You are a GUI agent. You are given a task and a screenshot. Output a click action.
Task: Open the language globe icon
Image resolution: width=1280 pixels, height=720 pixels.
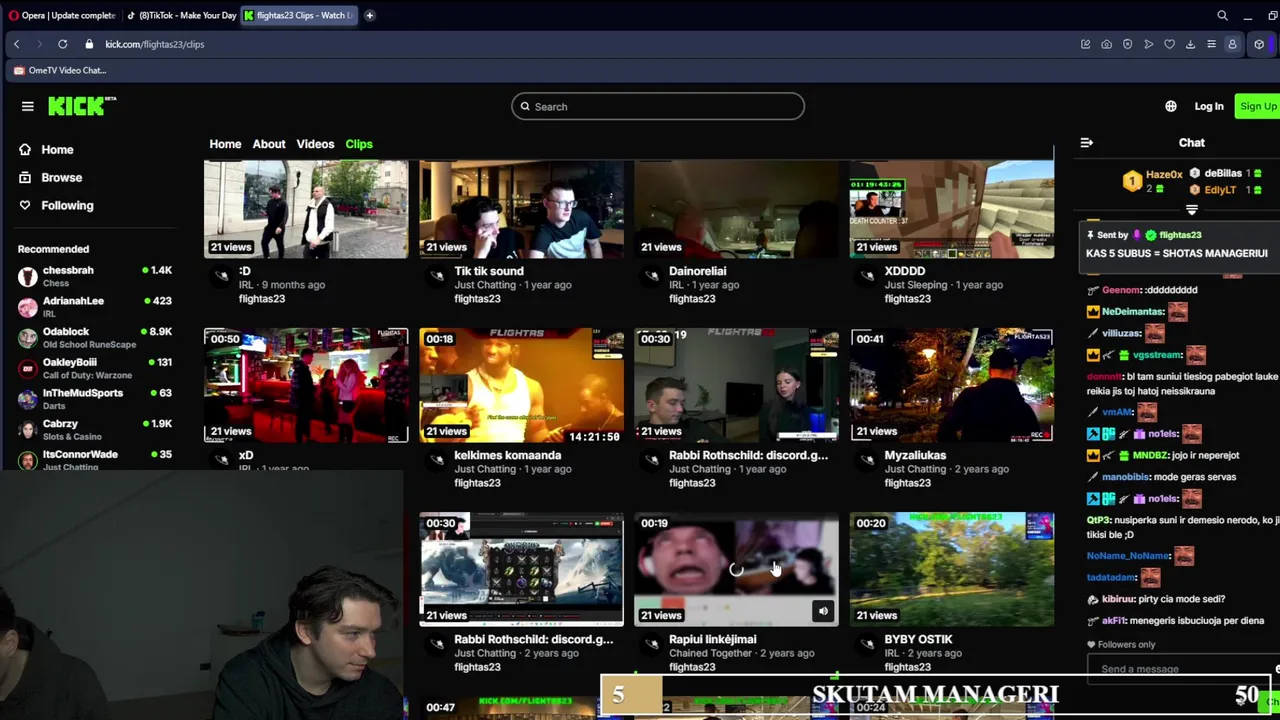click(x=1171, y=106)
